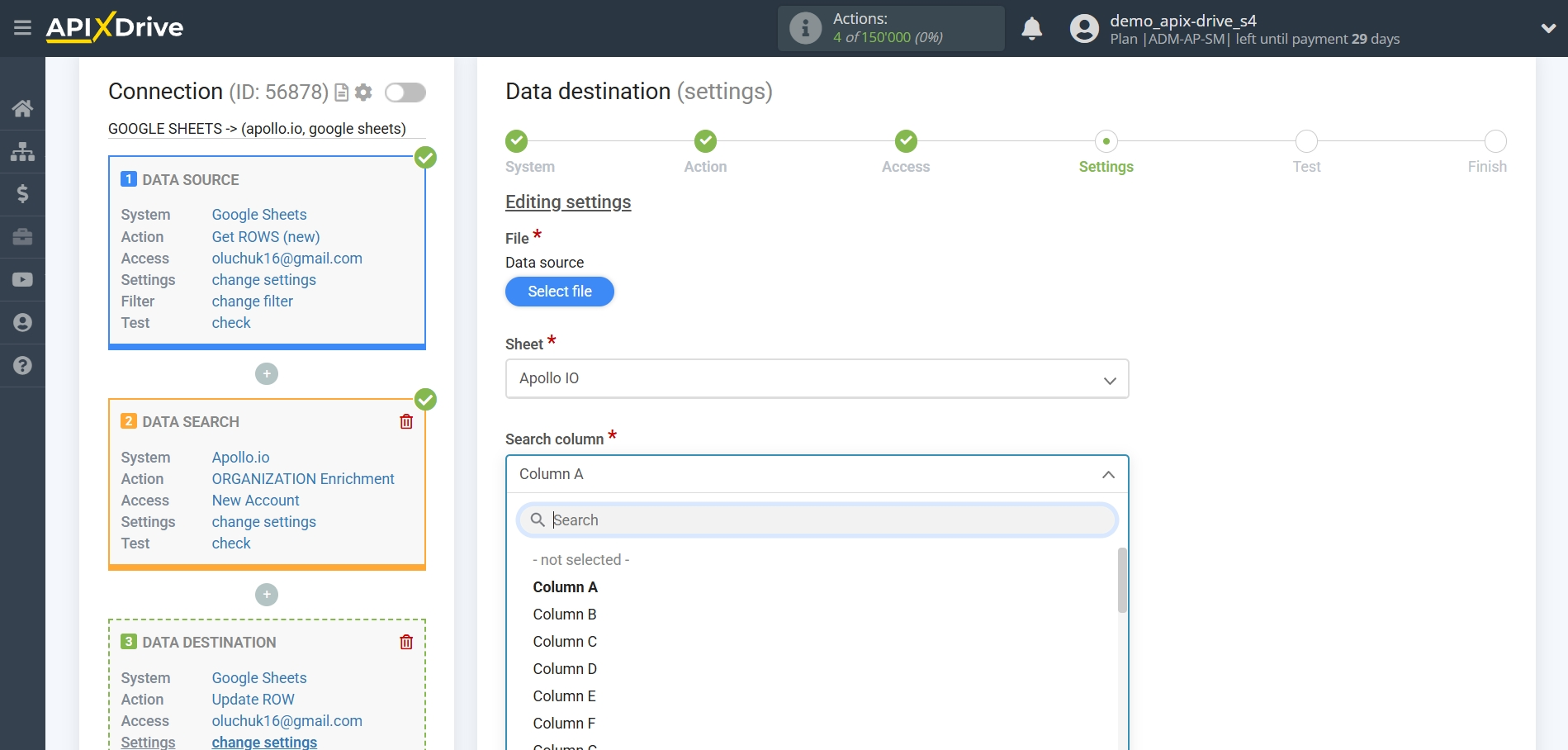1568x750 pixels.
Task: Open the hamburger menu
Action: tap(22, 27)
